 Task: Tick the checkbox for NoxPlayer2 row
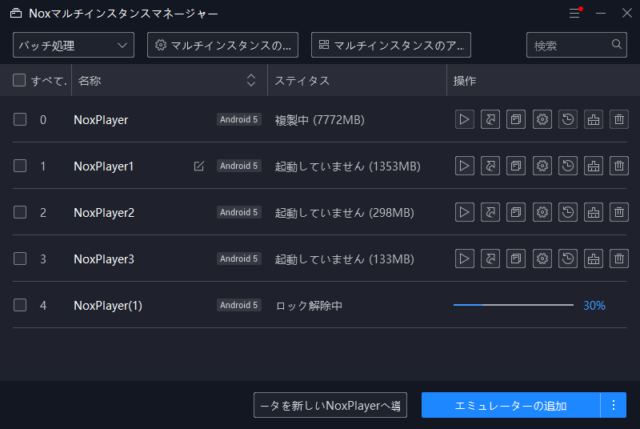click(x=20, y=212)
